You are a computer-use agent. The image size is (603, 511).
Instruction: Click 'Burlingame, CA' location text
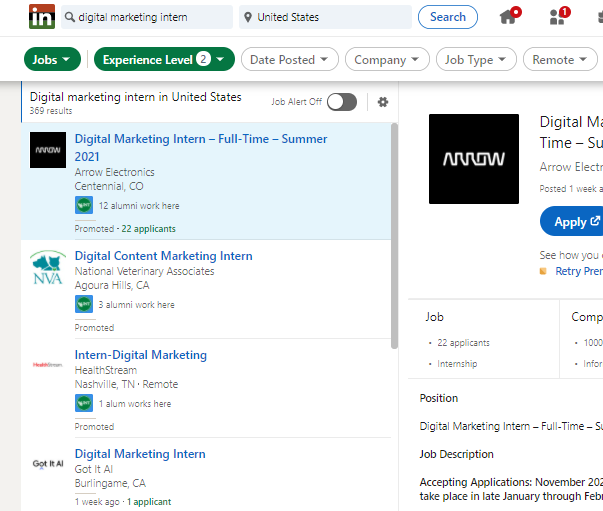(x=110, y=483)
